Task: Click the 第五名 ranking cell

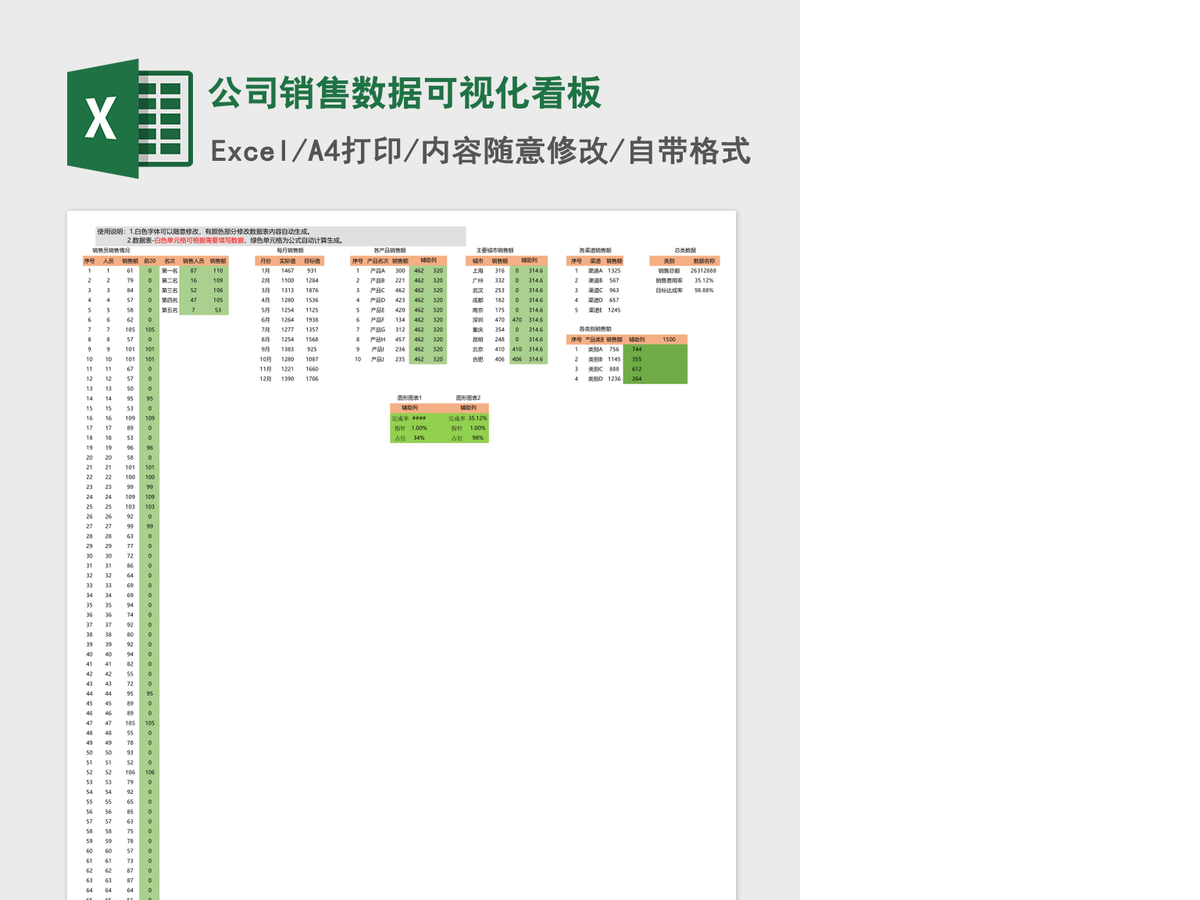Action: pos(169,310)
